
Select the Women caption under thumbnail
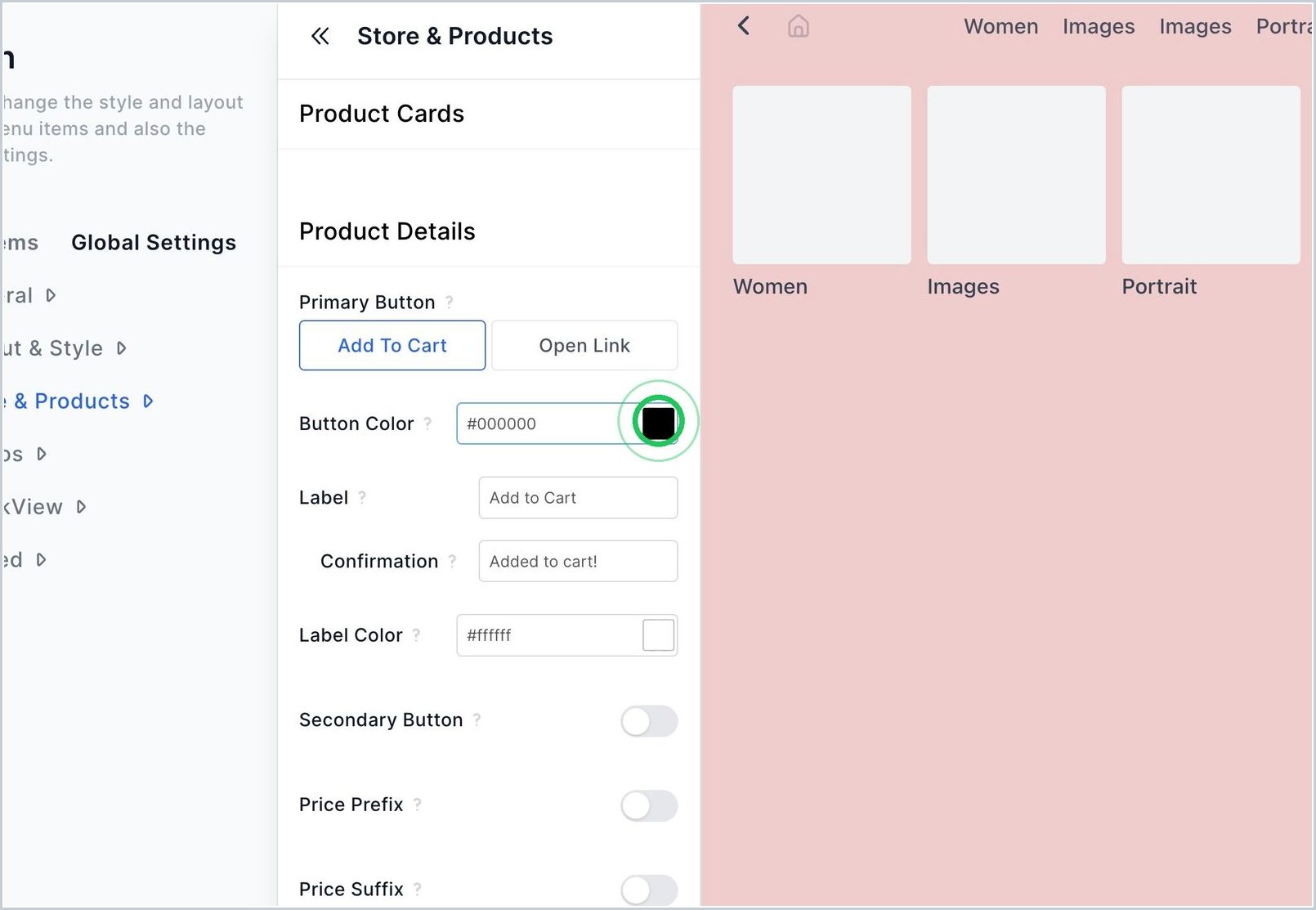770,286
